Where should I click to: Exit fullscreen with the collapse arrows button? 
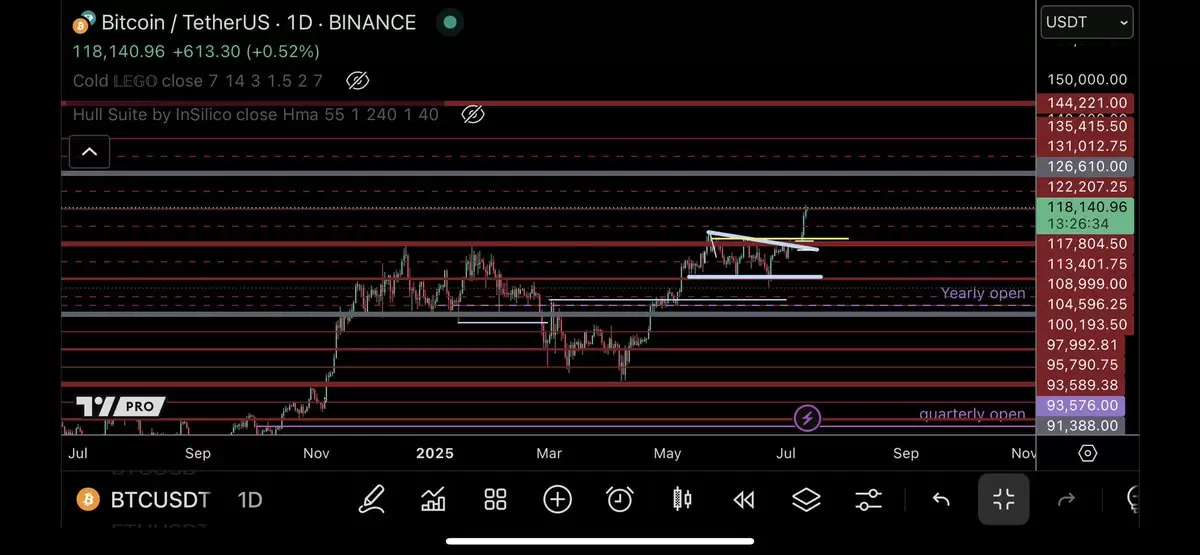point(1003,499)
